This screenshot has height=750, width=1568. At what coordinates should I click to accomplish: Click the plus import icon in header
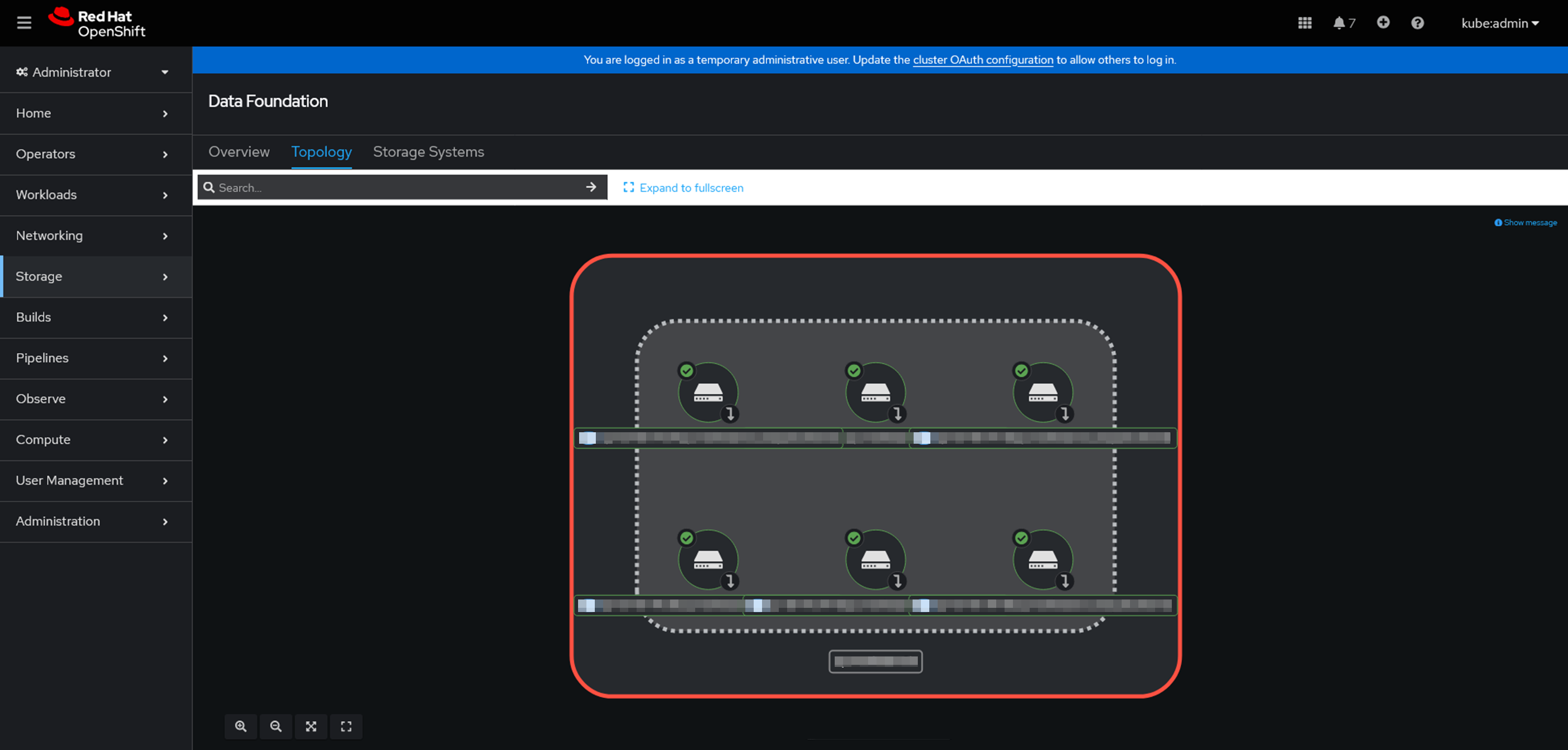point(1383,22)
